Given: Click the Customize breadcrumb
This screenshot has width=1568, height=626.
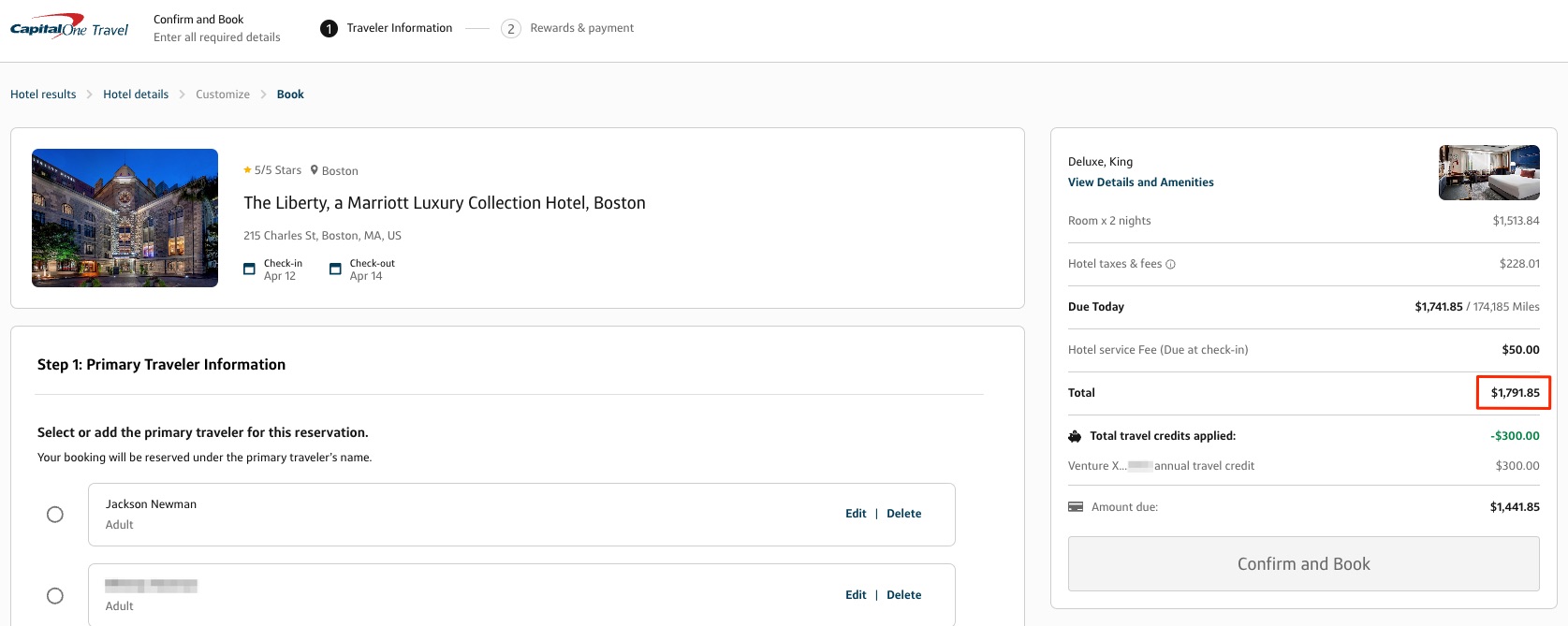Looking at the screenshot, I should point(223,95).
